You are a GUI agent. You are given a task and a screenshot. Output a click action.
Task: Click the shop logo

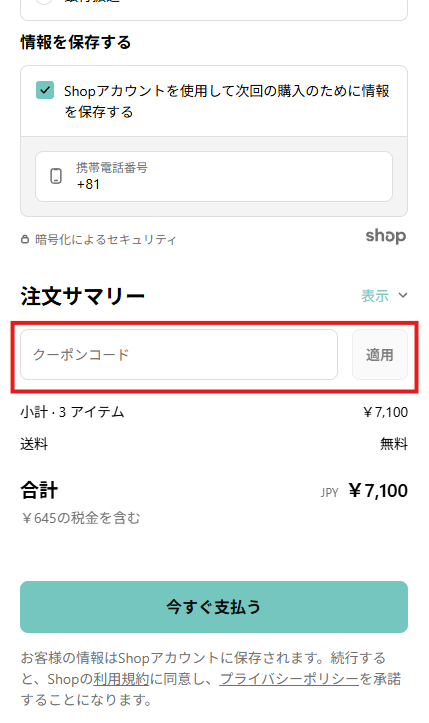point(386,236)
